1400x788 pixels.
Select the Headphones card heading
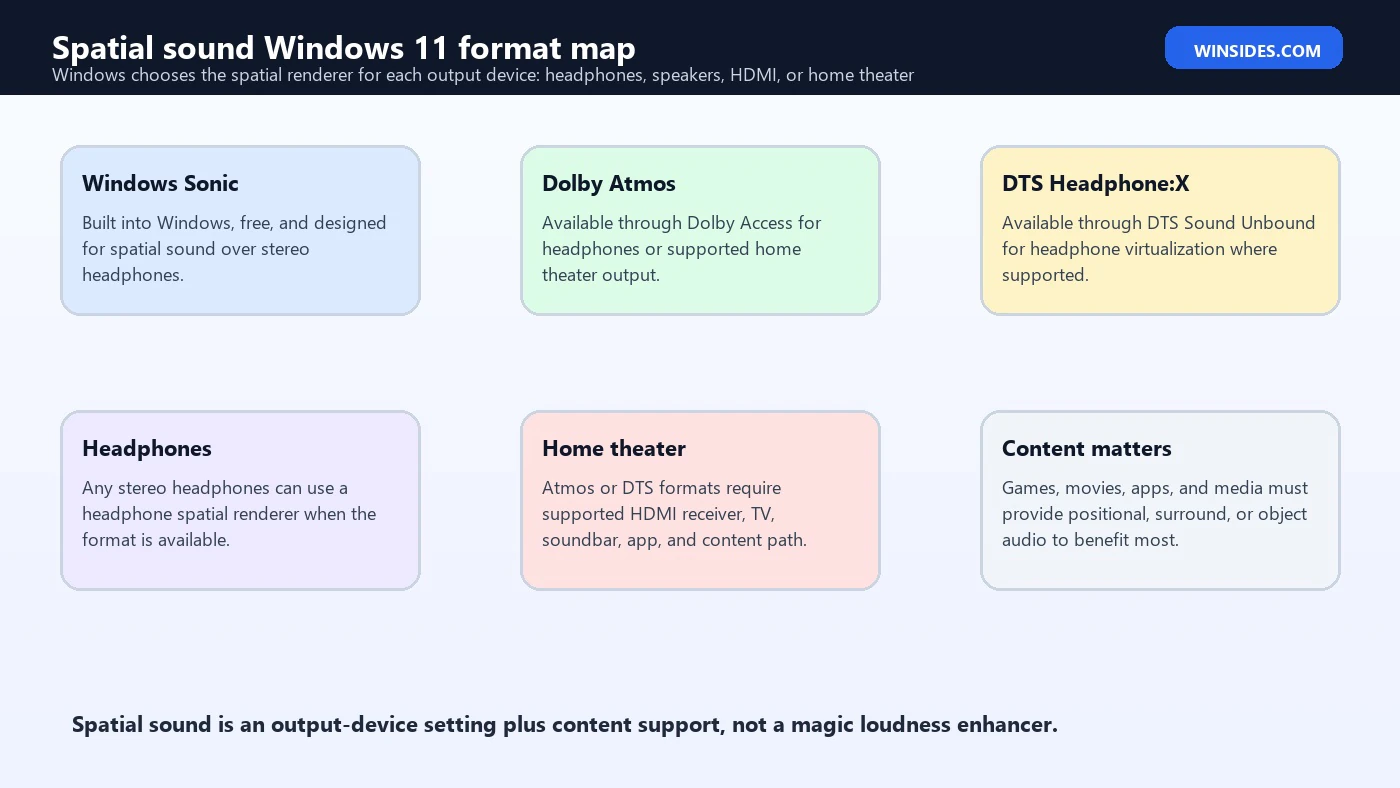point(147,448)
